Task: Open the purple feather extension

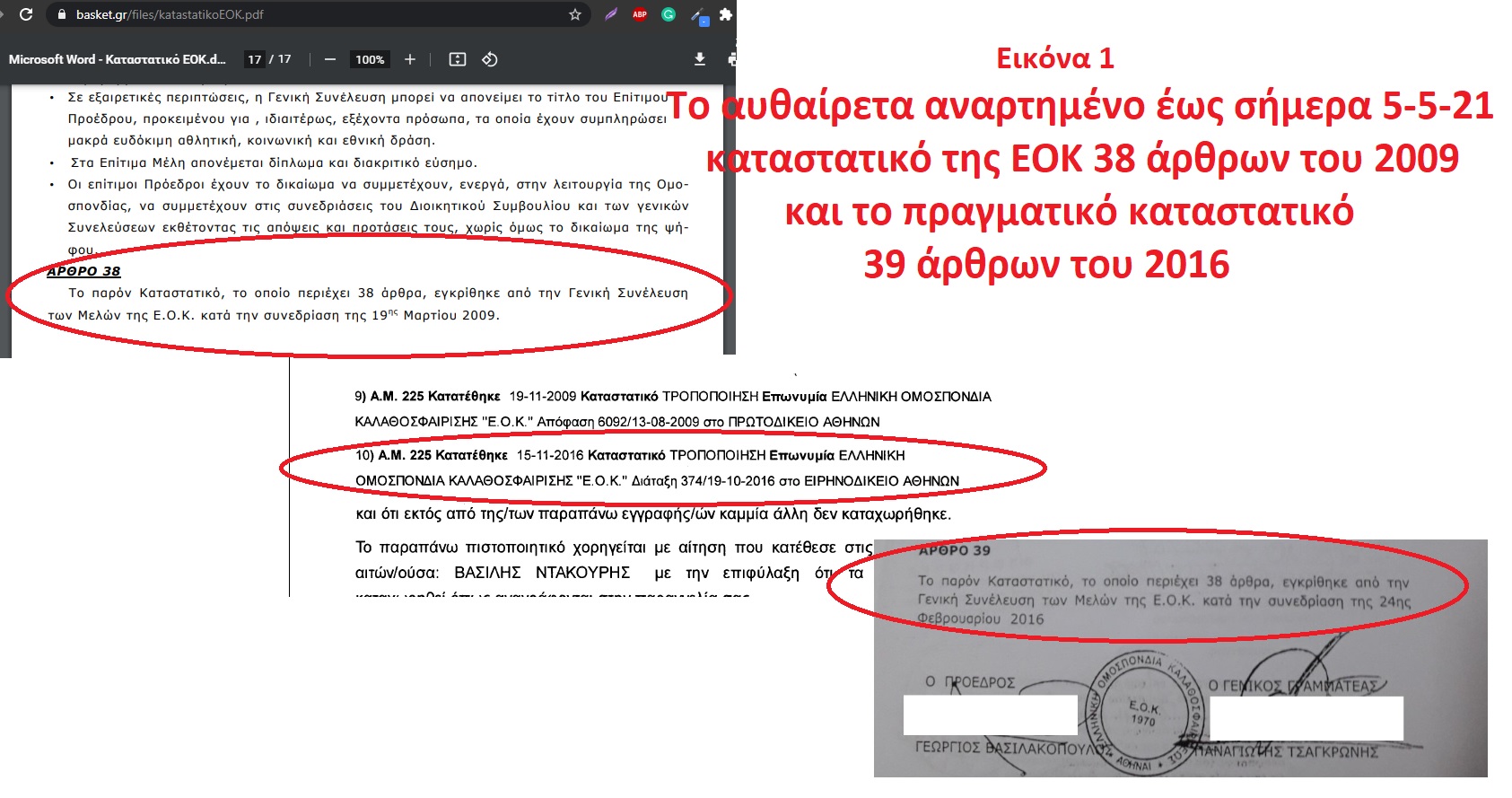Action: coord(611,14)
